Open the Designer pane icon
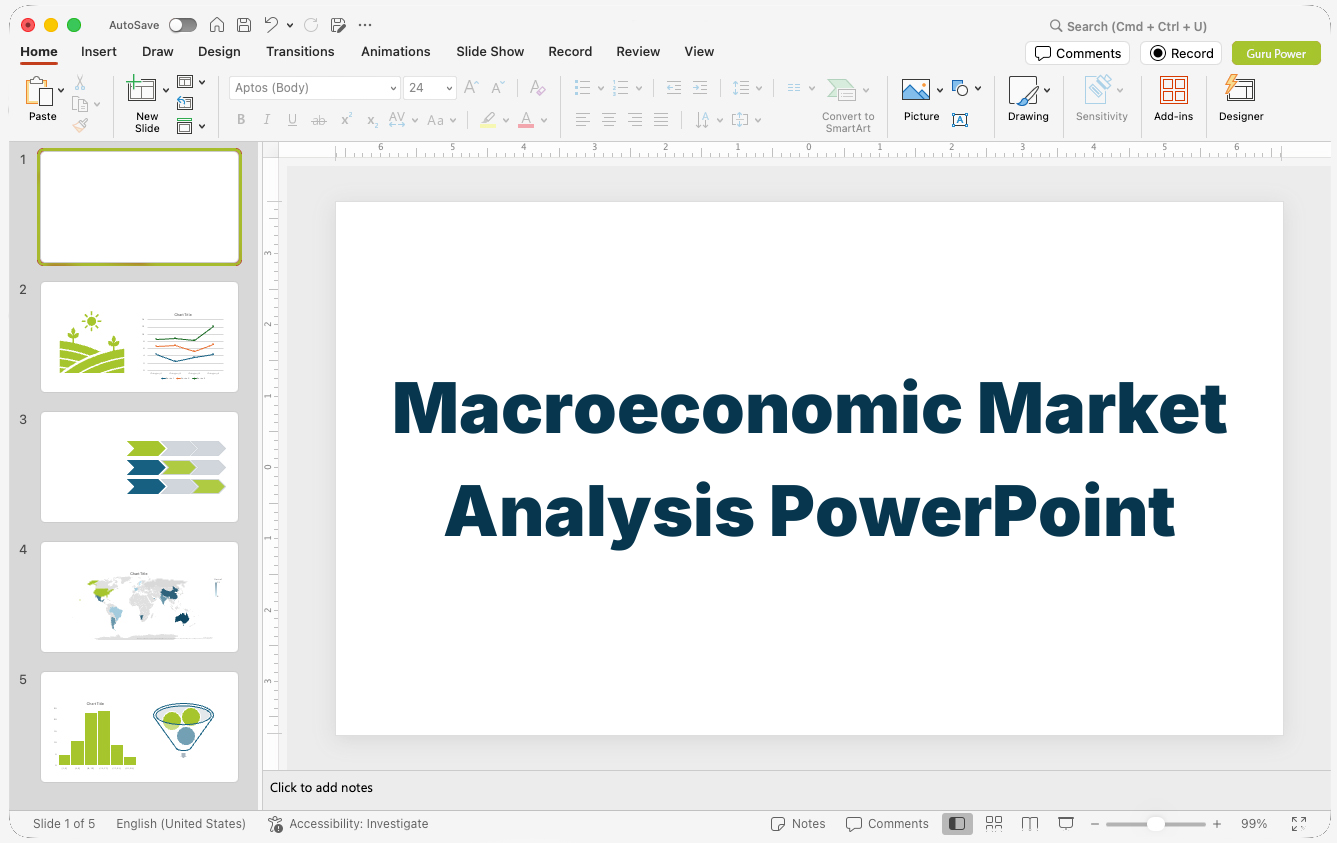The image size is (1337, 843). (x=1240, y=89)
